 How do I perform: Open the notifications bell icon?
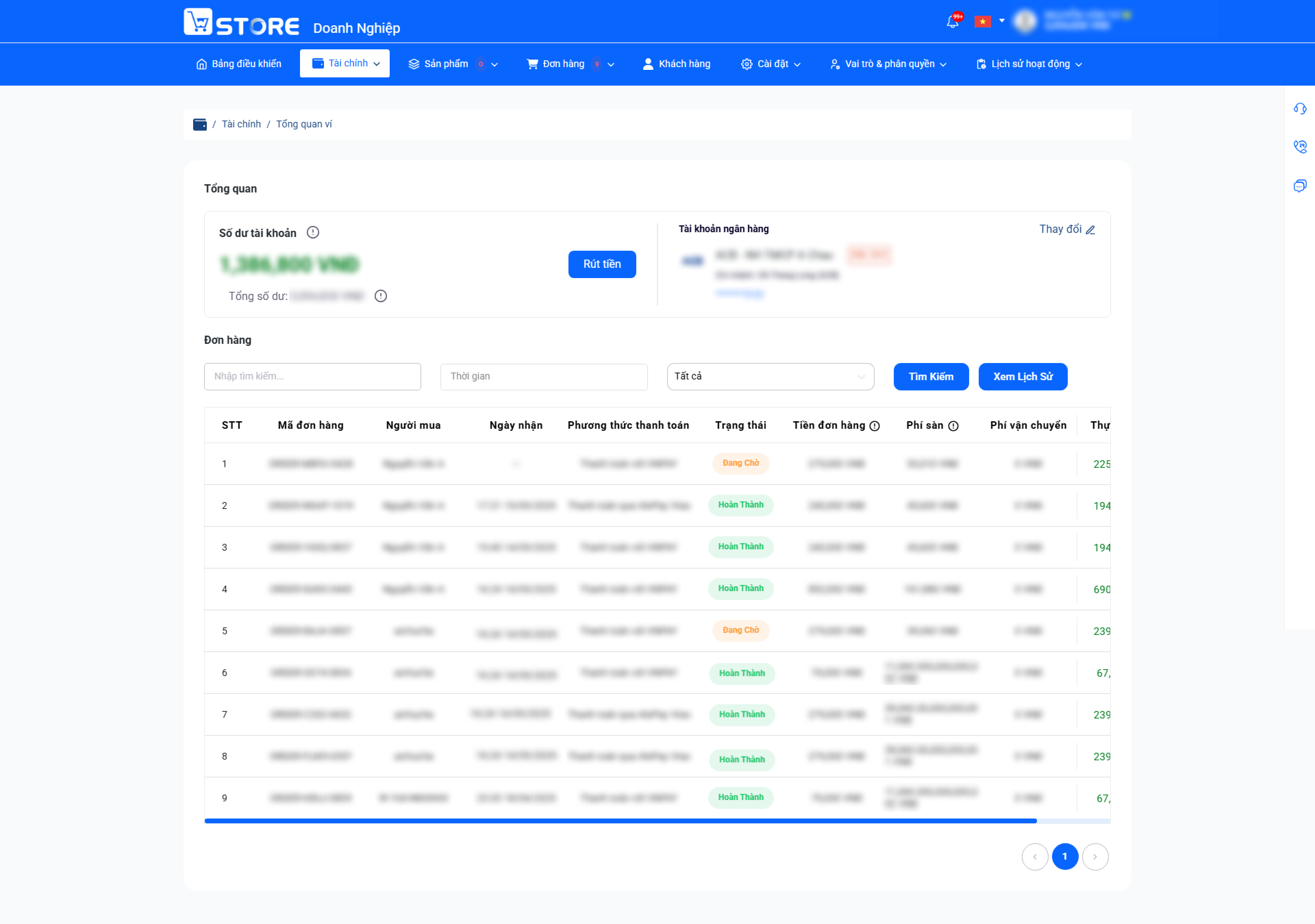coord(952,22)
